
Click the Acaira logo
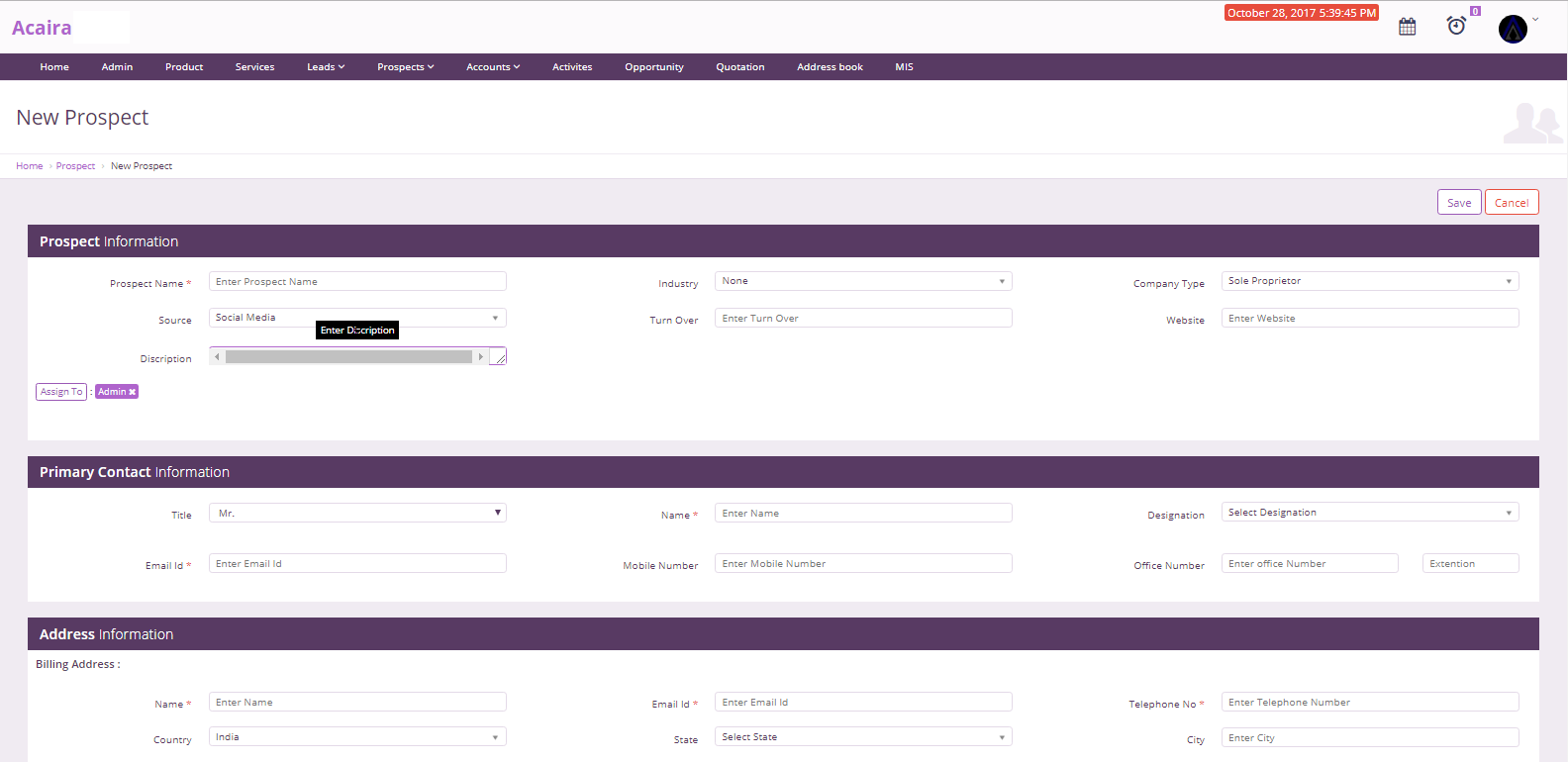(42, 28)
